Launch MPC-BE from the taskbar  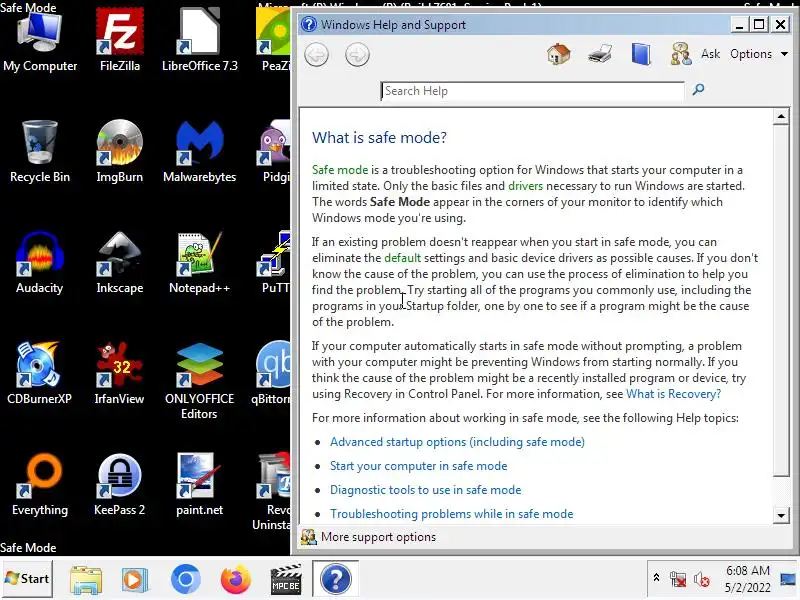point(286,580)
